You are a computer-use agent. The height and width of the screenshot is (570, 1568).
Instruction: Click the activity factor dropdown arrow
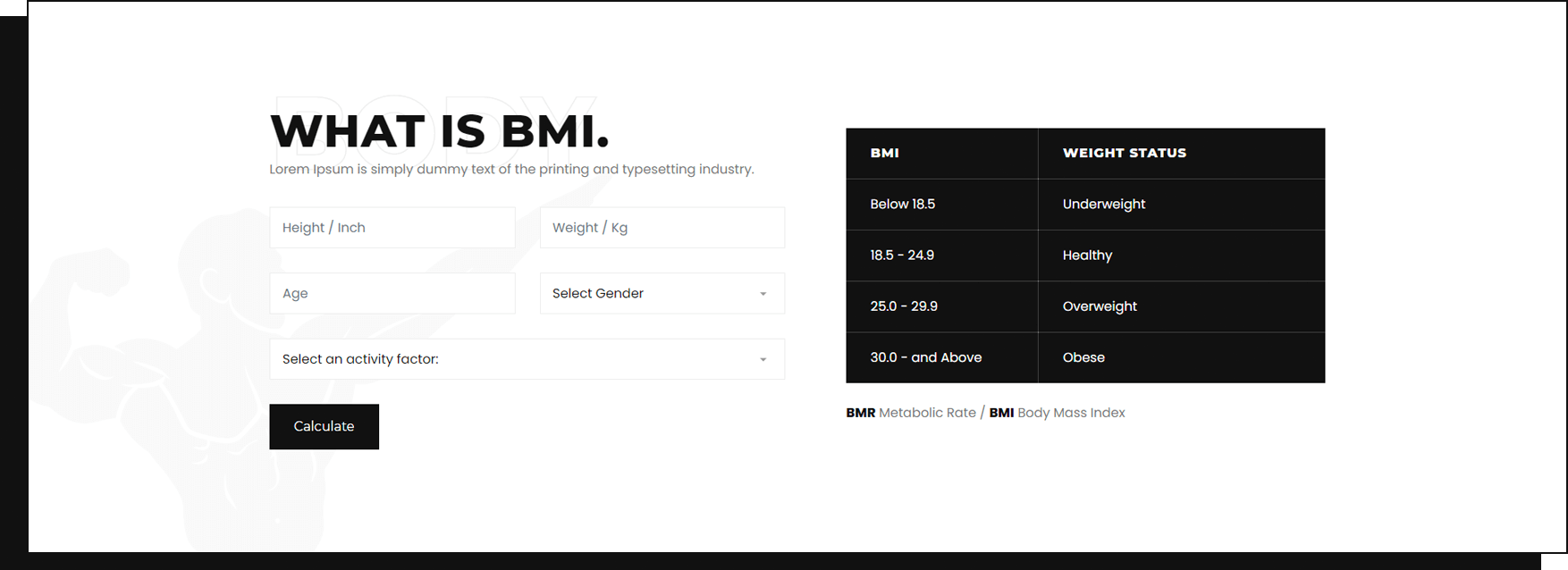coord(763,360)
